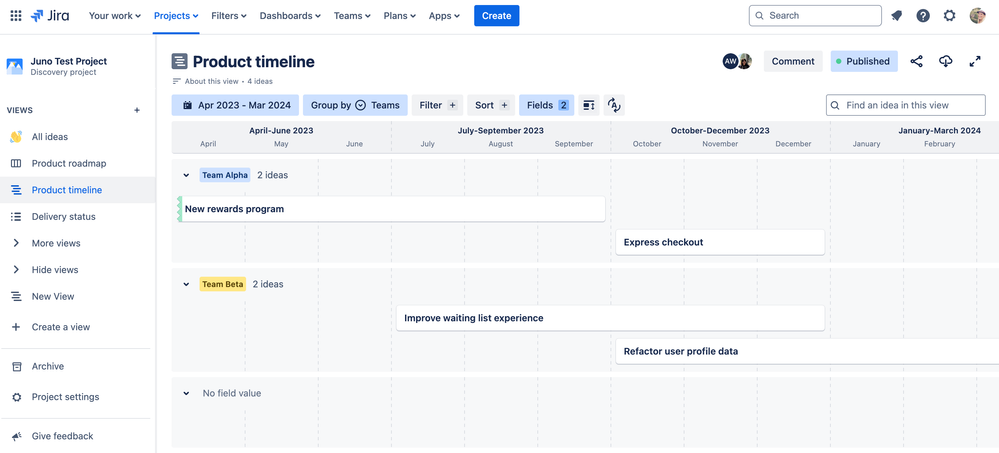Click the Team Alpha label
Screen dimensions: 999x453
click(x=225, y=175)
